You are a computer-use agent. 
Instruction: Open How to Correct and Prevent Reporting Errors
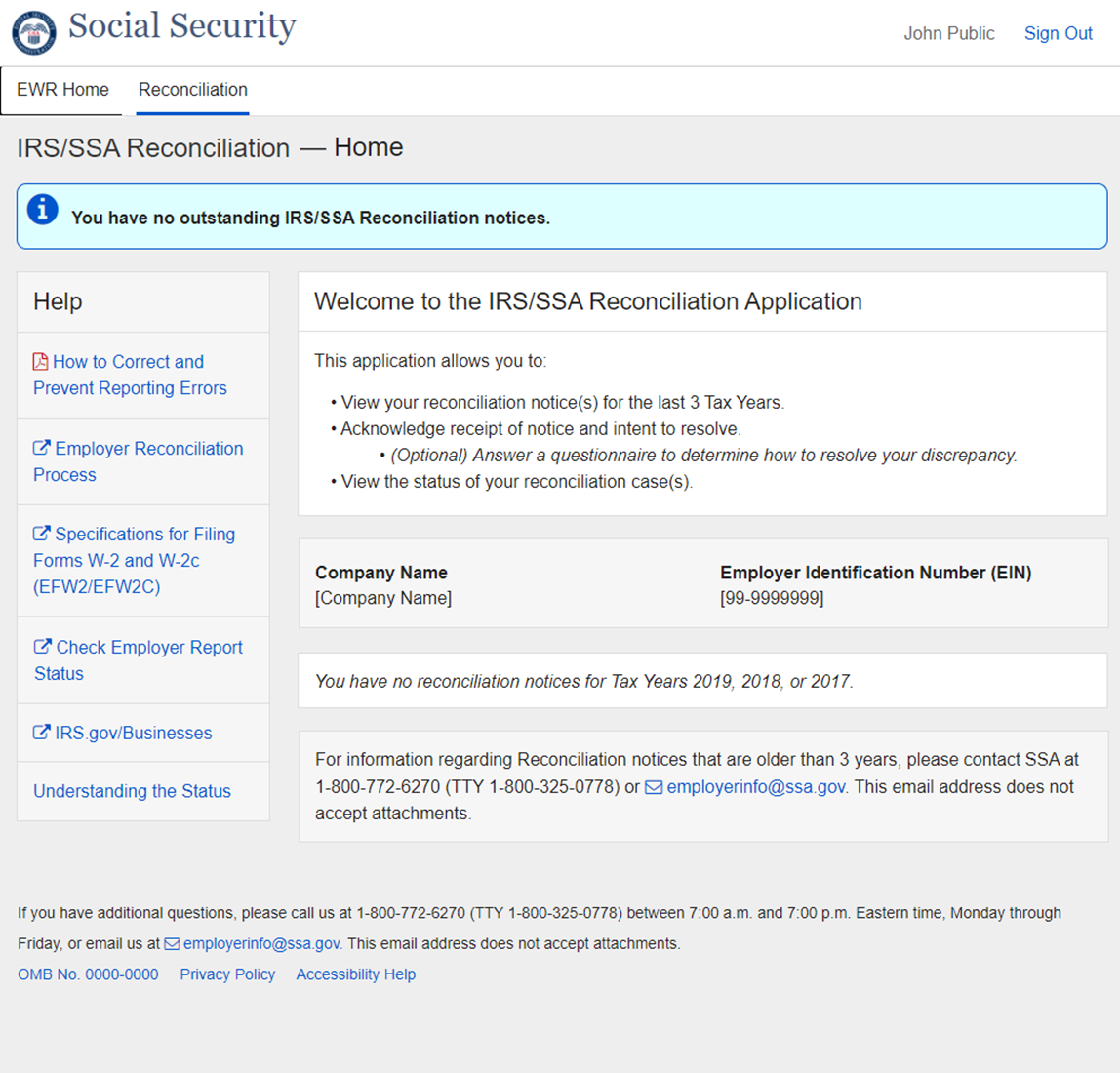pyautogui.click(x=130, y=375)
